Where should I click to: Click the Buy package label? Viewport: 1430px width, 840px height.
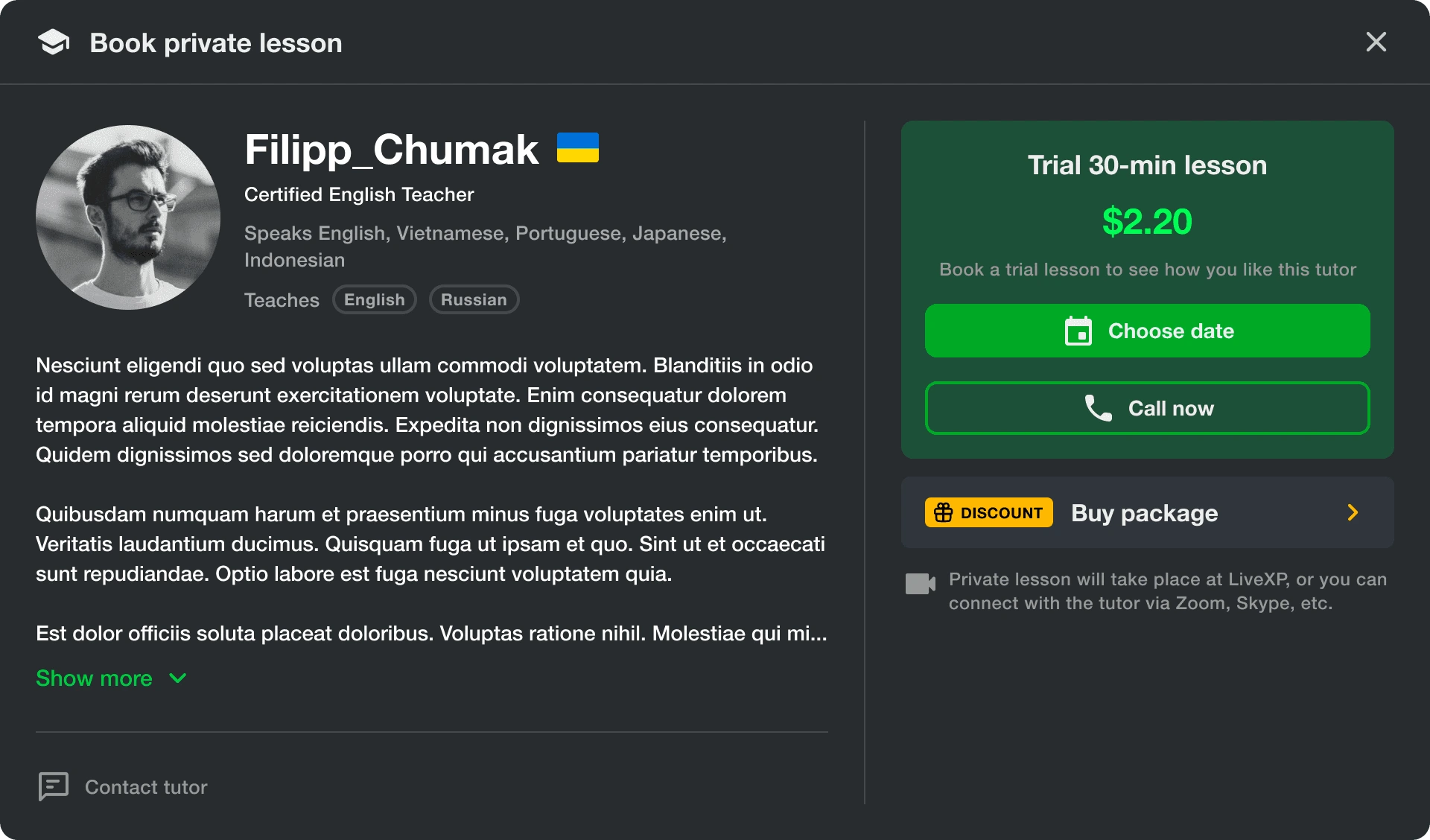(1144, 513)
